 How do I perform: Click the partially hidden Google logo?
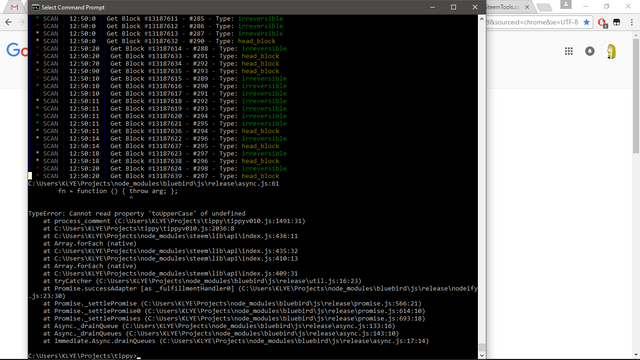point(17,50)
